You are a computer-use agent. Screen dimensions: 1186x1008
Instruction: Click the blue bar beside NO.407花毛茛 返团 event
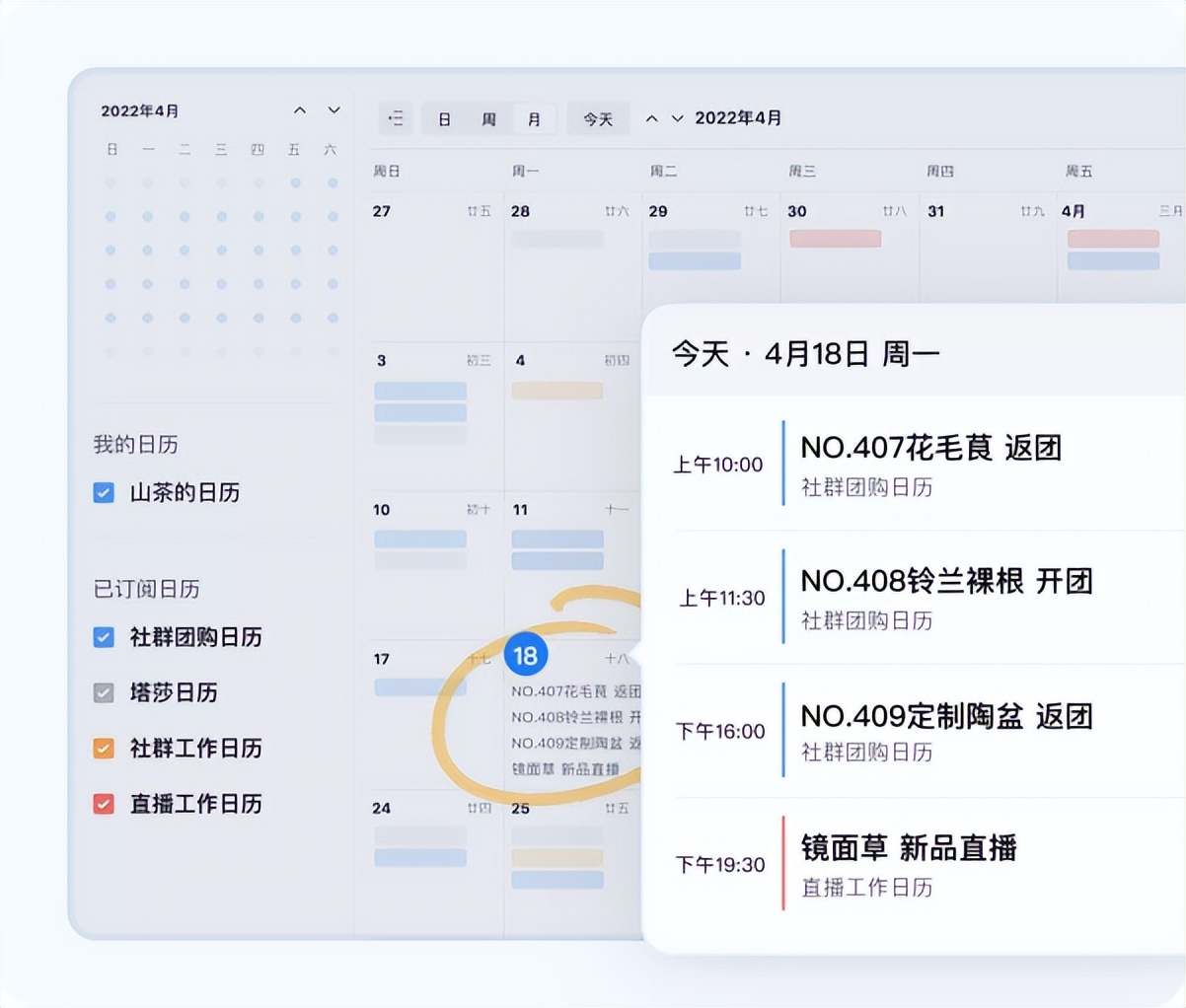point(782,465)
